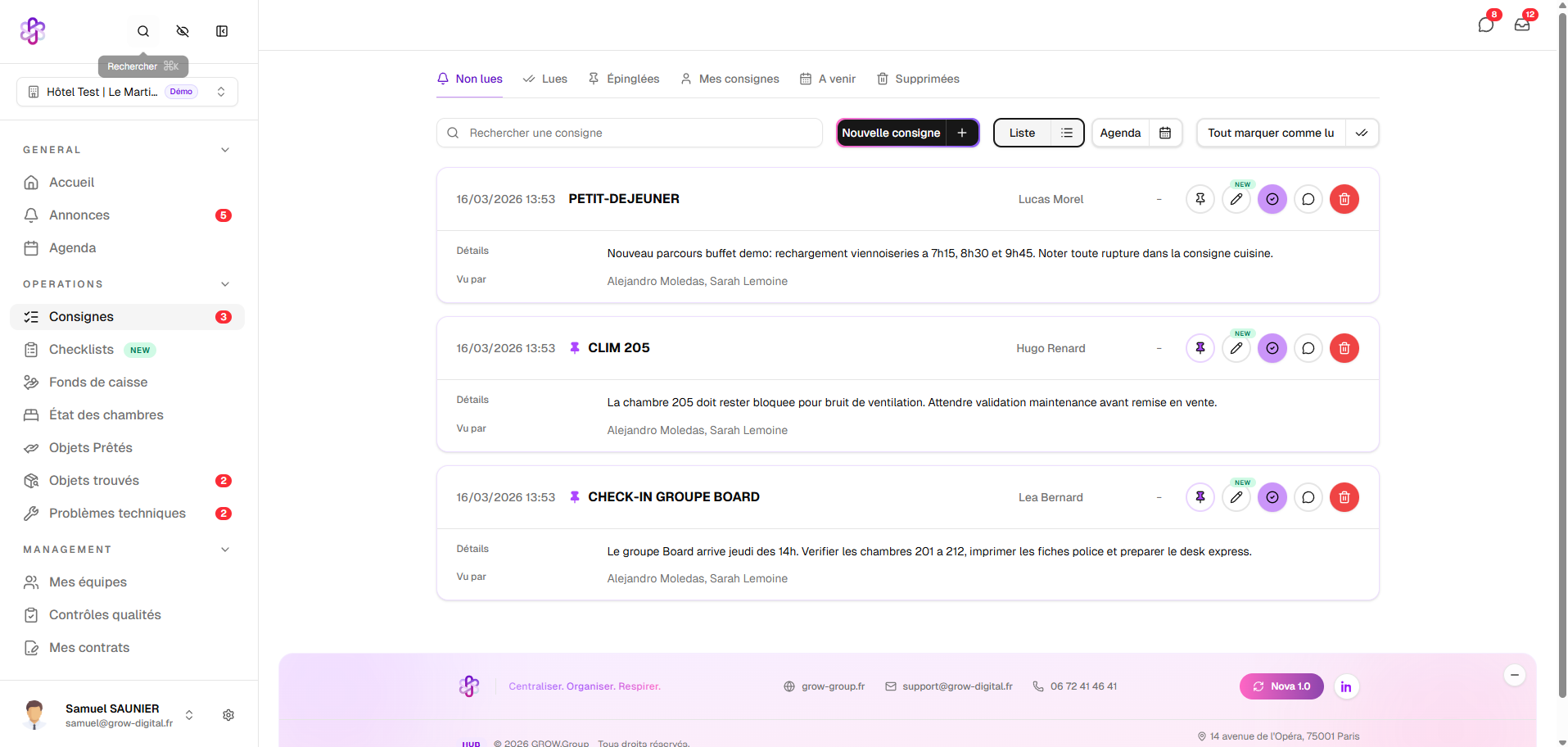The height and width of the screenshot is (747, 1568).
Task: Collapse the MANAGEMENT sidebar section
Action: (225, 550)
